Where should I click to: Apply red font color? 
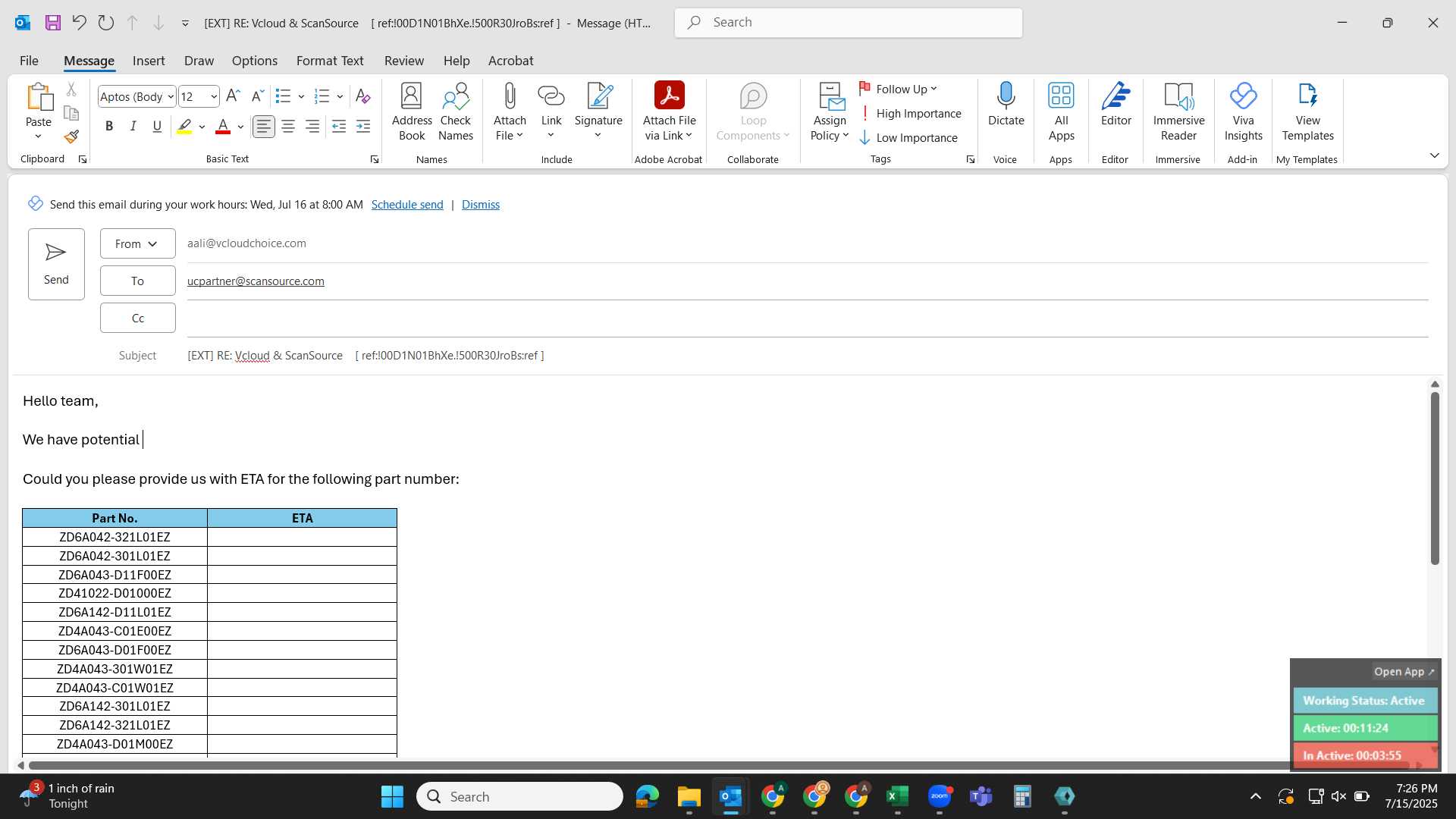tap(223, 127)
